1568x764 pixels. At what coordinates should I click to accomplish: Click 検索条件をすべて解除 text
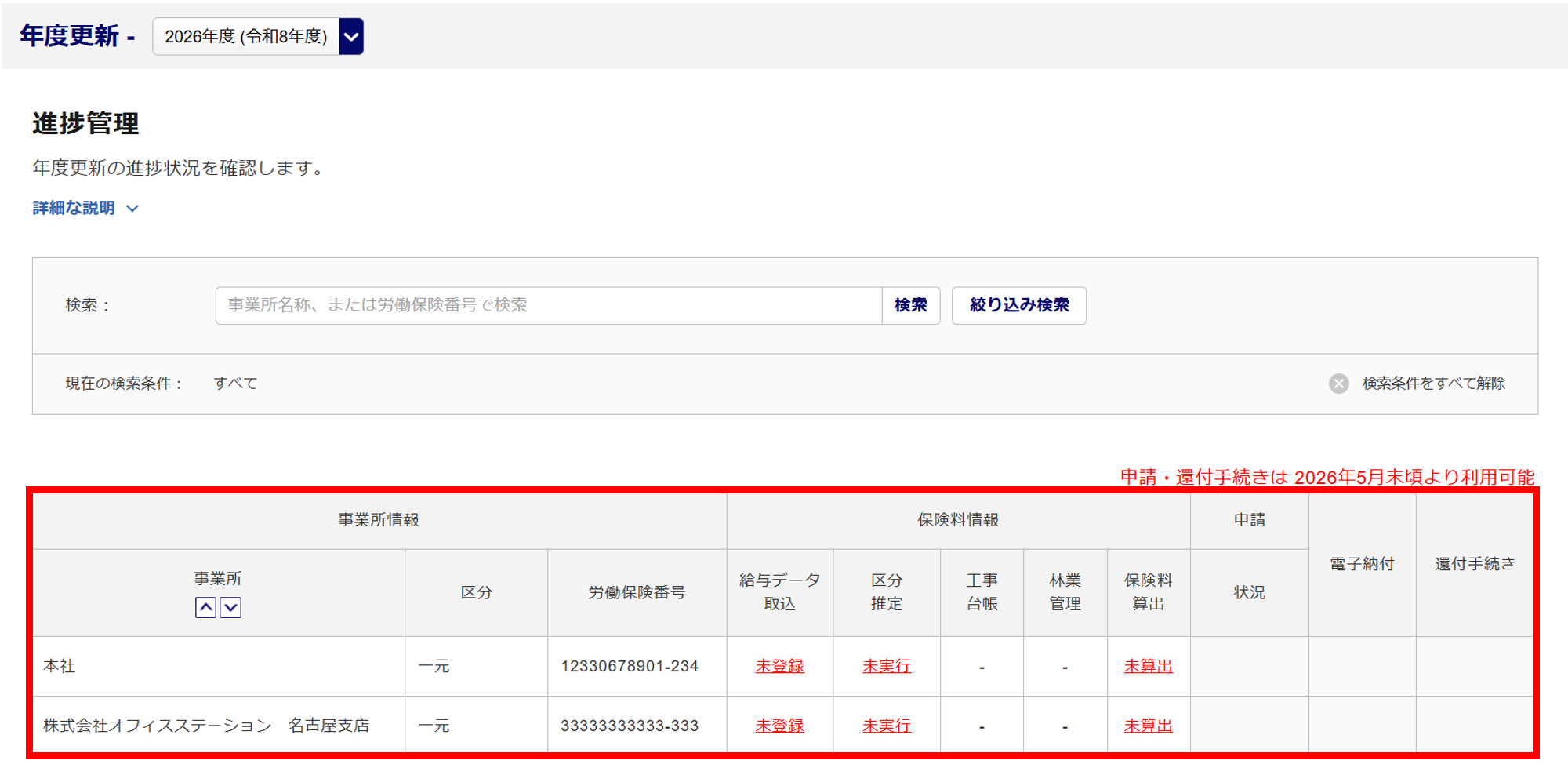click(x=1433, y=384)
